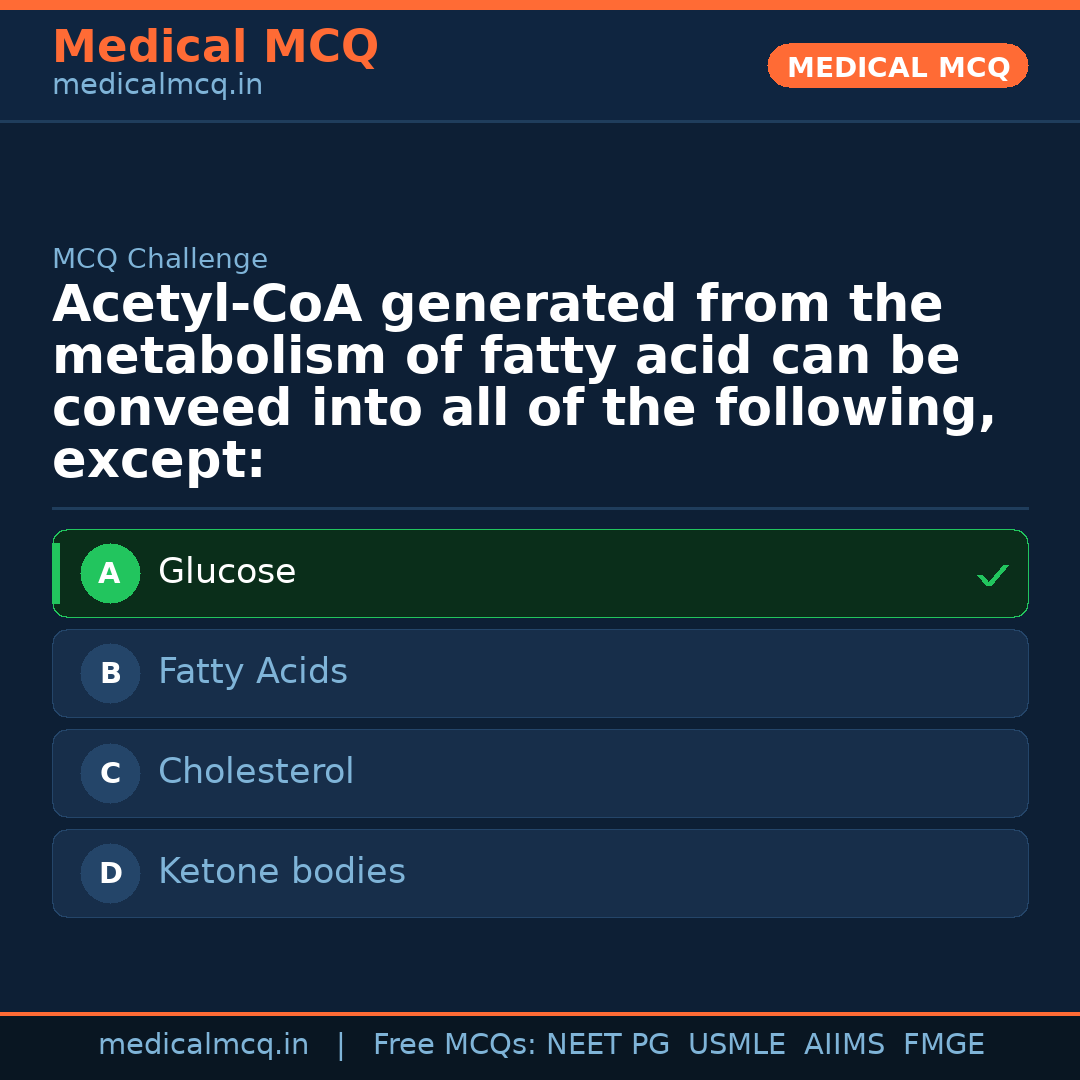1080x1080 pixels.
Task: Click the letter D option circle
Action: click(x=110, y=874)
